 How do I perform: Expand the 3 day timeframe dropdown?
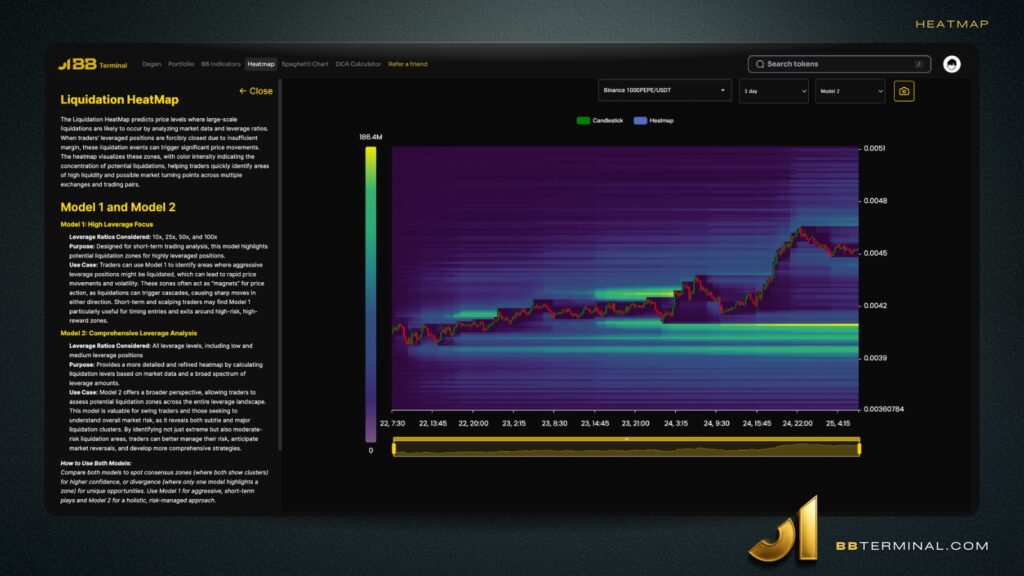tap(773, 91)
